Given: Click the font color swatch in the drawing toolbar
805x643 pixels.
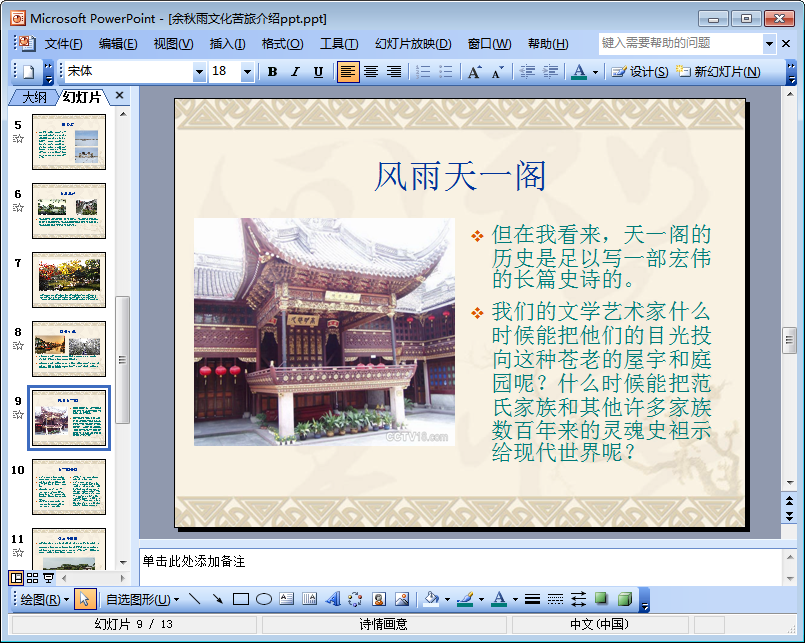Looking at the screenshot, I should click(x=498, y=600).
